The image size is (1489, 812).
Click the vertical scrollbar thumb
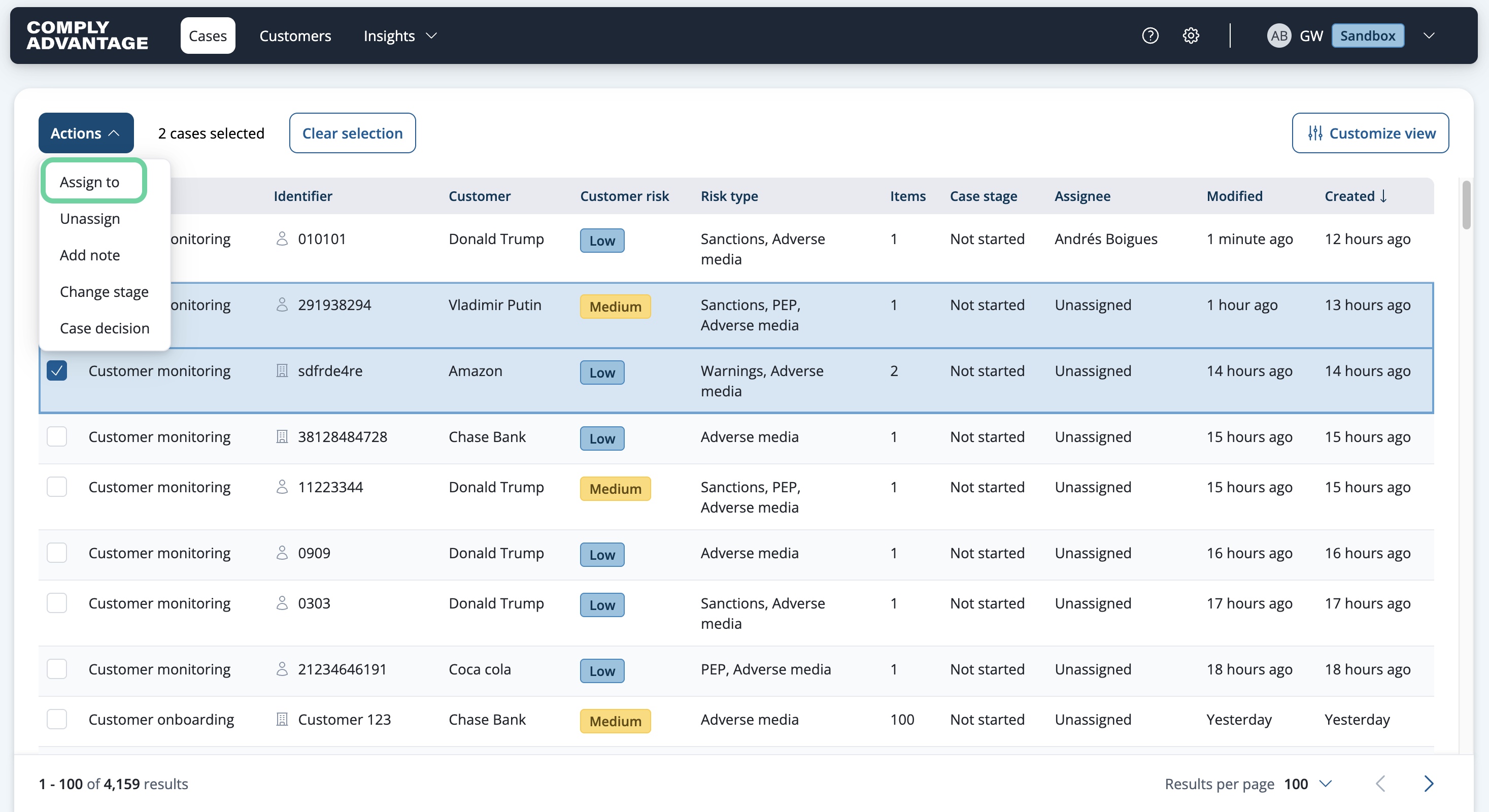[x=1467, y=205]
